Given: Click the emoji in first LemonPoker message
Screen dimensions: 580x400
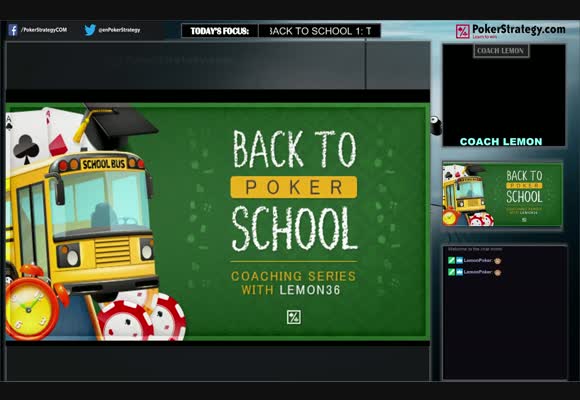Looking at the screenshot, I should [x=498, y=261].
